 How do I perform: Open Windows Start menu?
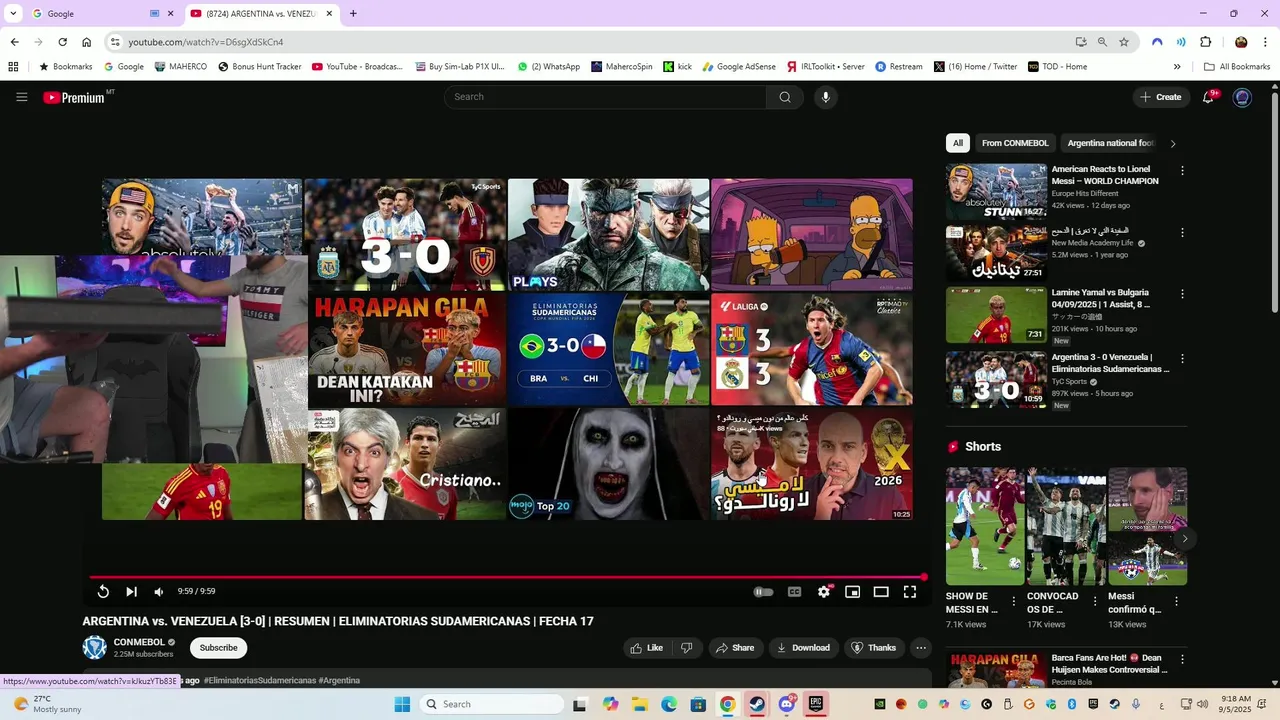[x=402, y=704]
